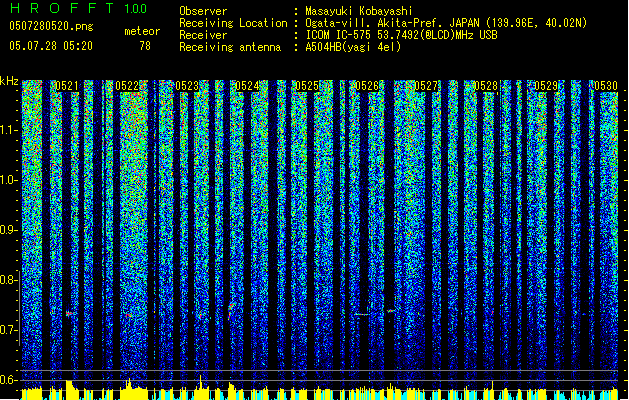Click the 0526 time marker
The image size is (629, 400).
click(x=367, y=86)
